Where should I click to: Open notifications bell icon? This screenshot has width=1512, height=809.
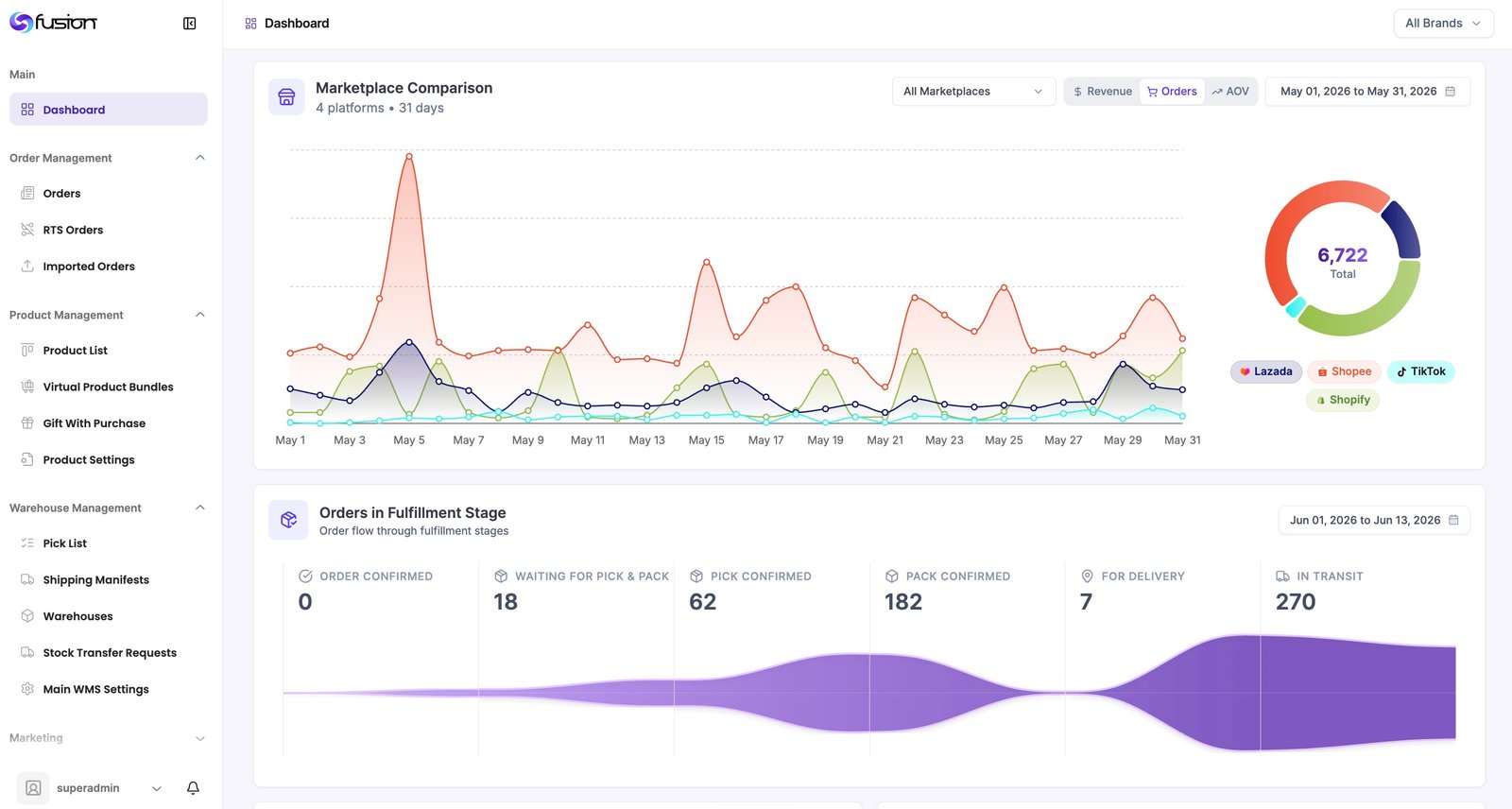pyautogui.click(x=193, y=788)
